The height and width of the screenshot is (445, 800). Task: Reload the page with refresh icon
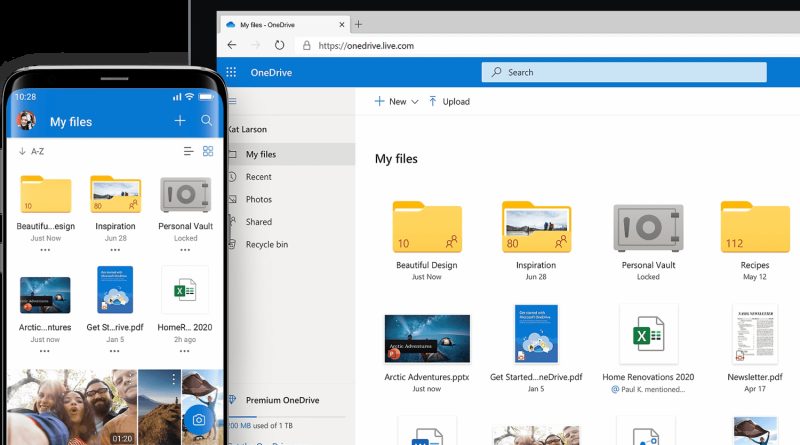pos(279,45)
